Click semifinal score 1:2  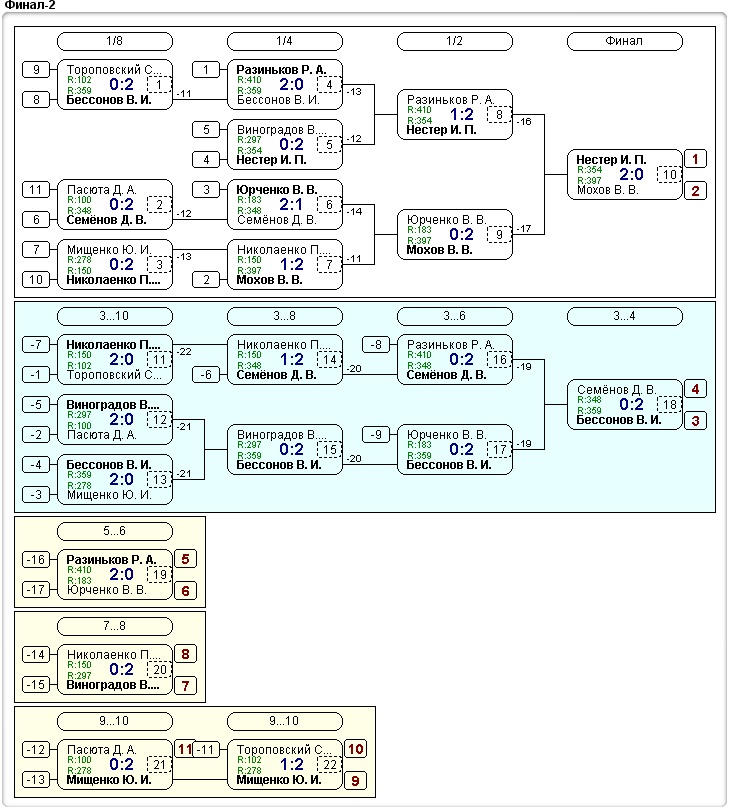coord(461,115)
